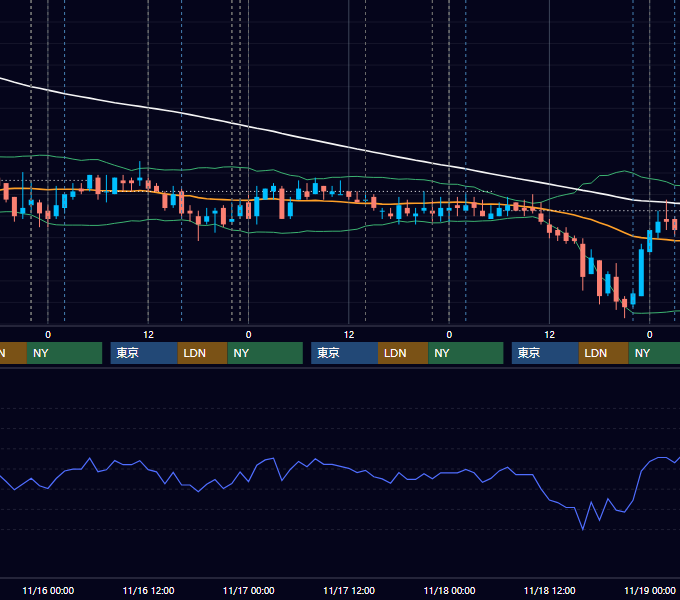Click the tall blue candle before 11/19 00:00
The width and height of the screenshot is (680, 600).
tap(641, 271)
